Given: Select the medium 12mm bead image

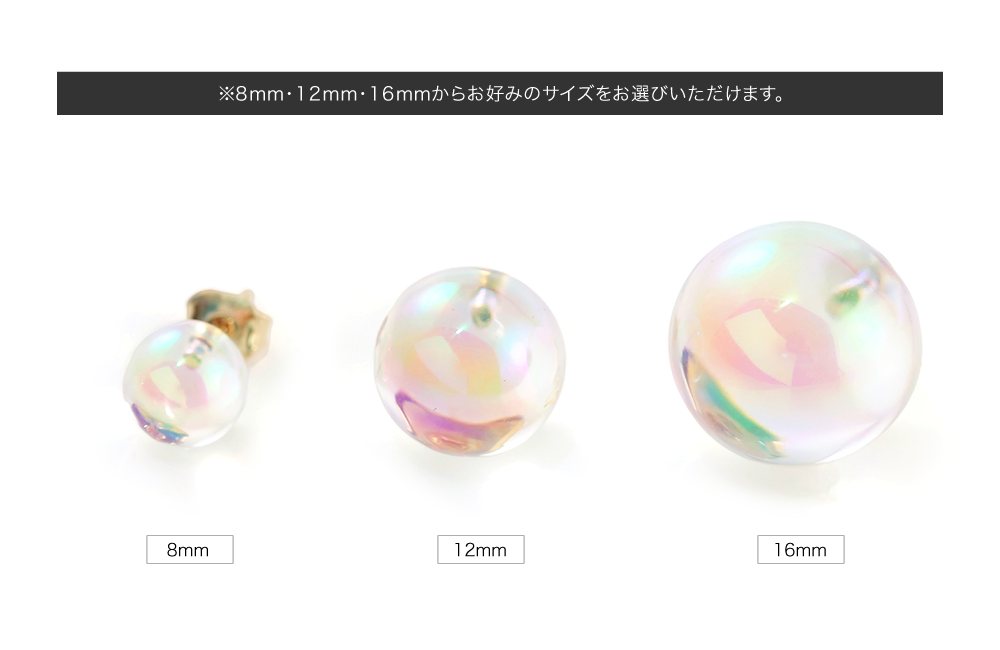Looking at the screenshot, I should (x=470, y=362).
